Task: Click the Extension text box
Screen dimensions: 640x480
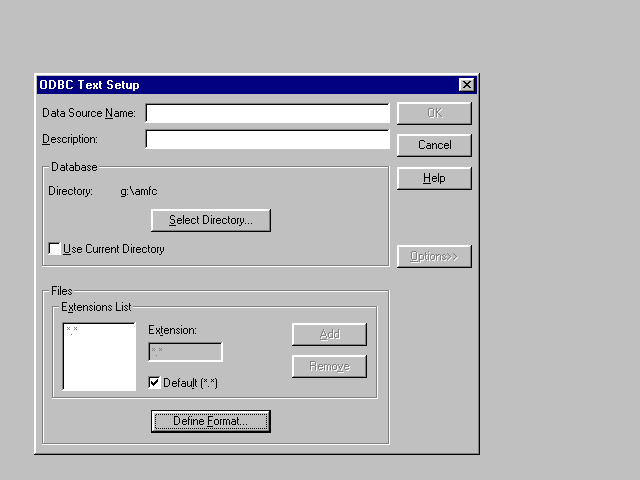Action: [185, 351]
